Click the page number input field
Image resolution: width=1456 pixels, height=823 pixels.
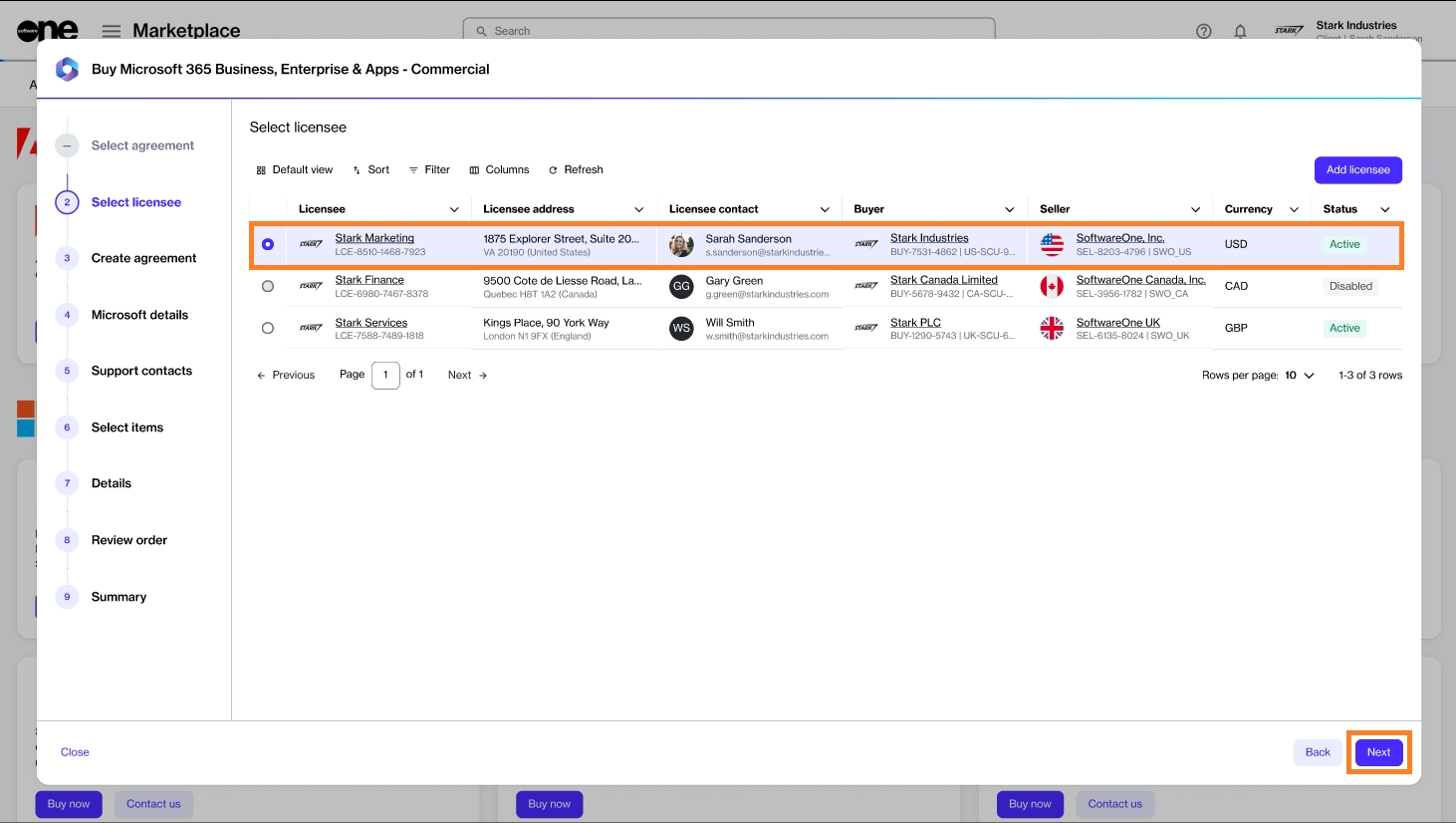(385, 376)
